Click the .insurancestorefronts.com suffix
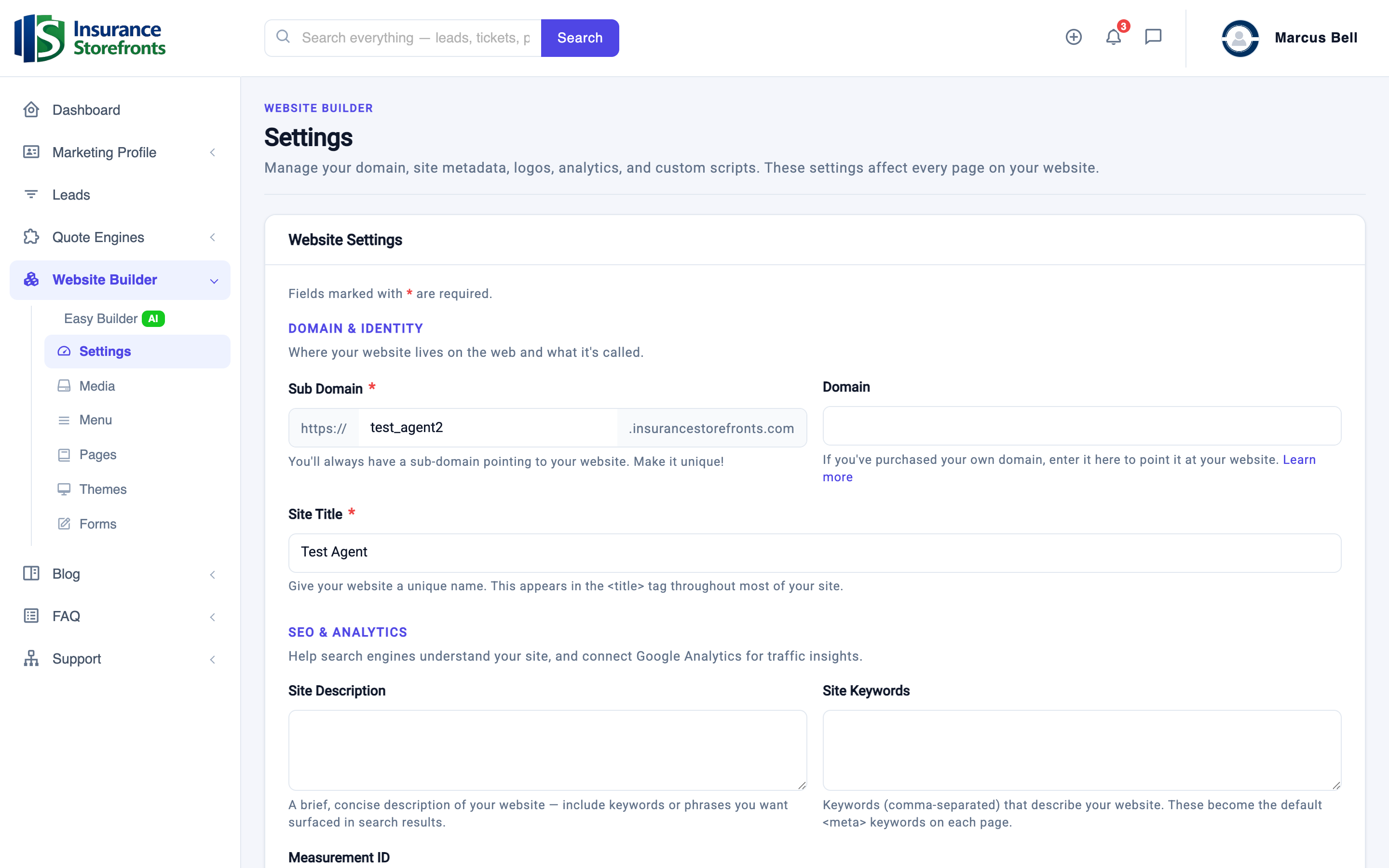 point(712,428)
